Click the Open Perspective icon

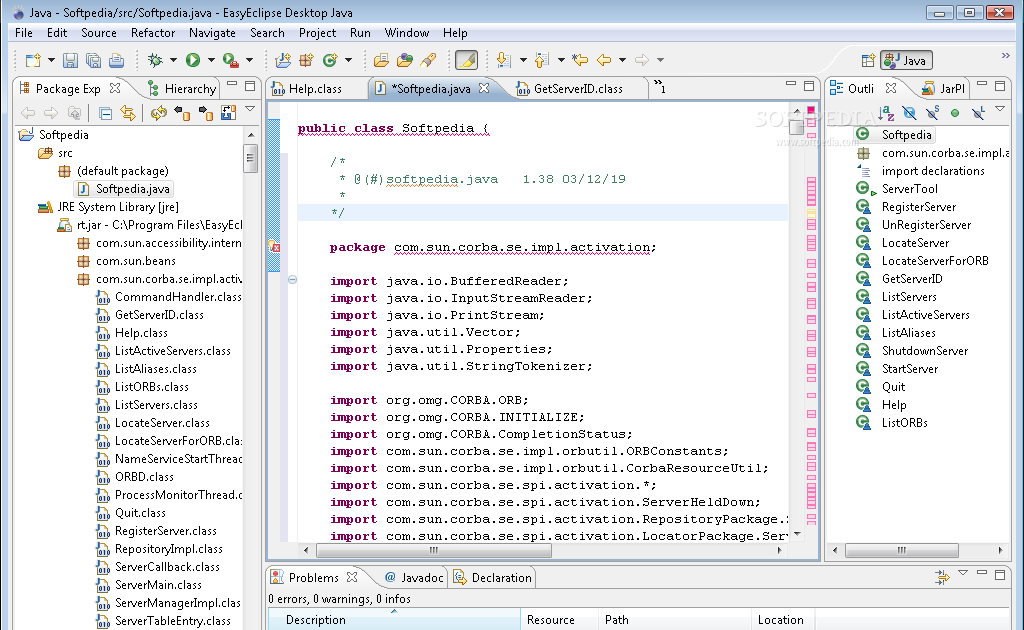pos(868,61)
